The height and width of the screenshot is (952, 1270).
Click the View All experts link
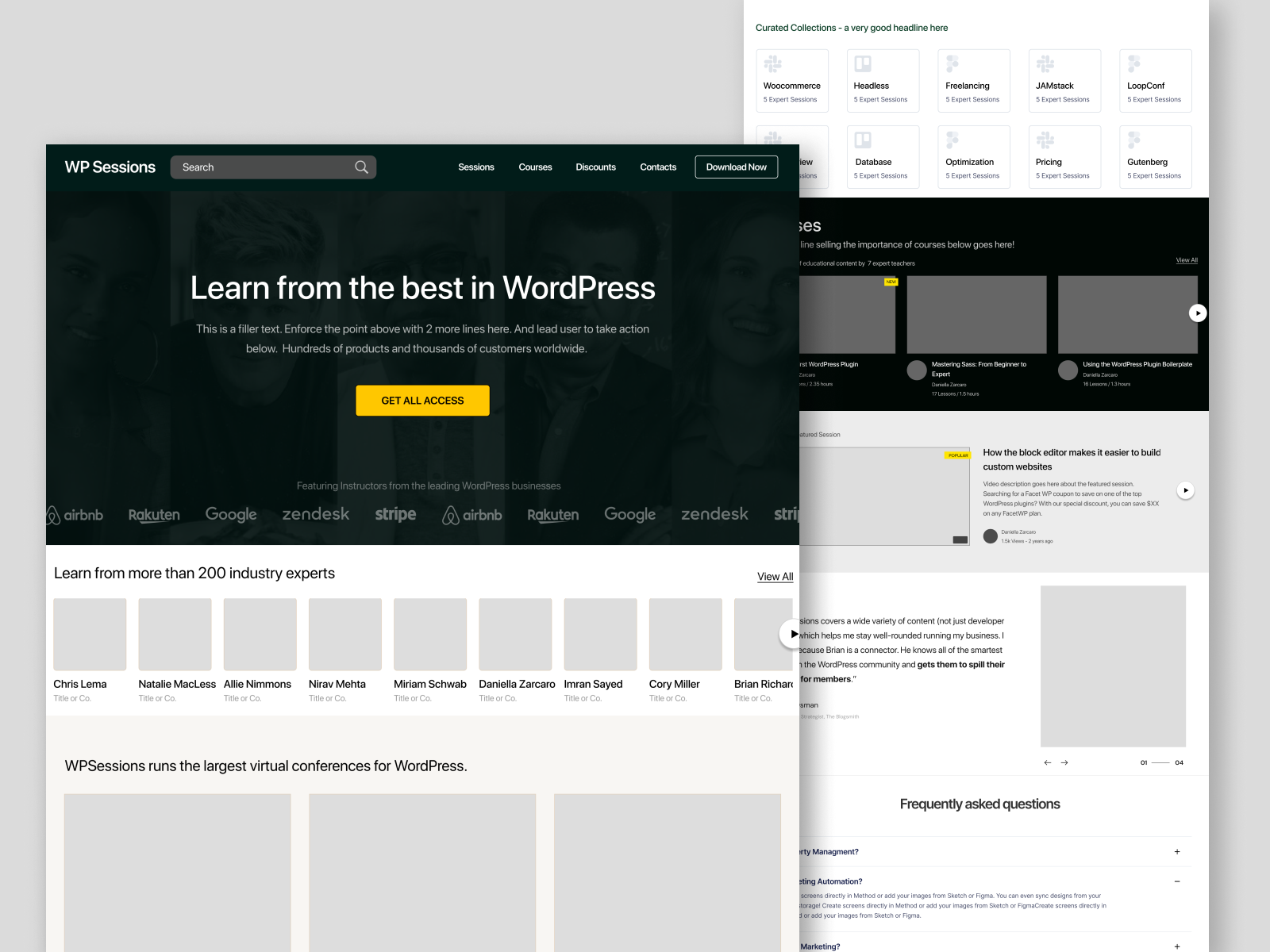click(x=774, y=576)
